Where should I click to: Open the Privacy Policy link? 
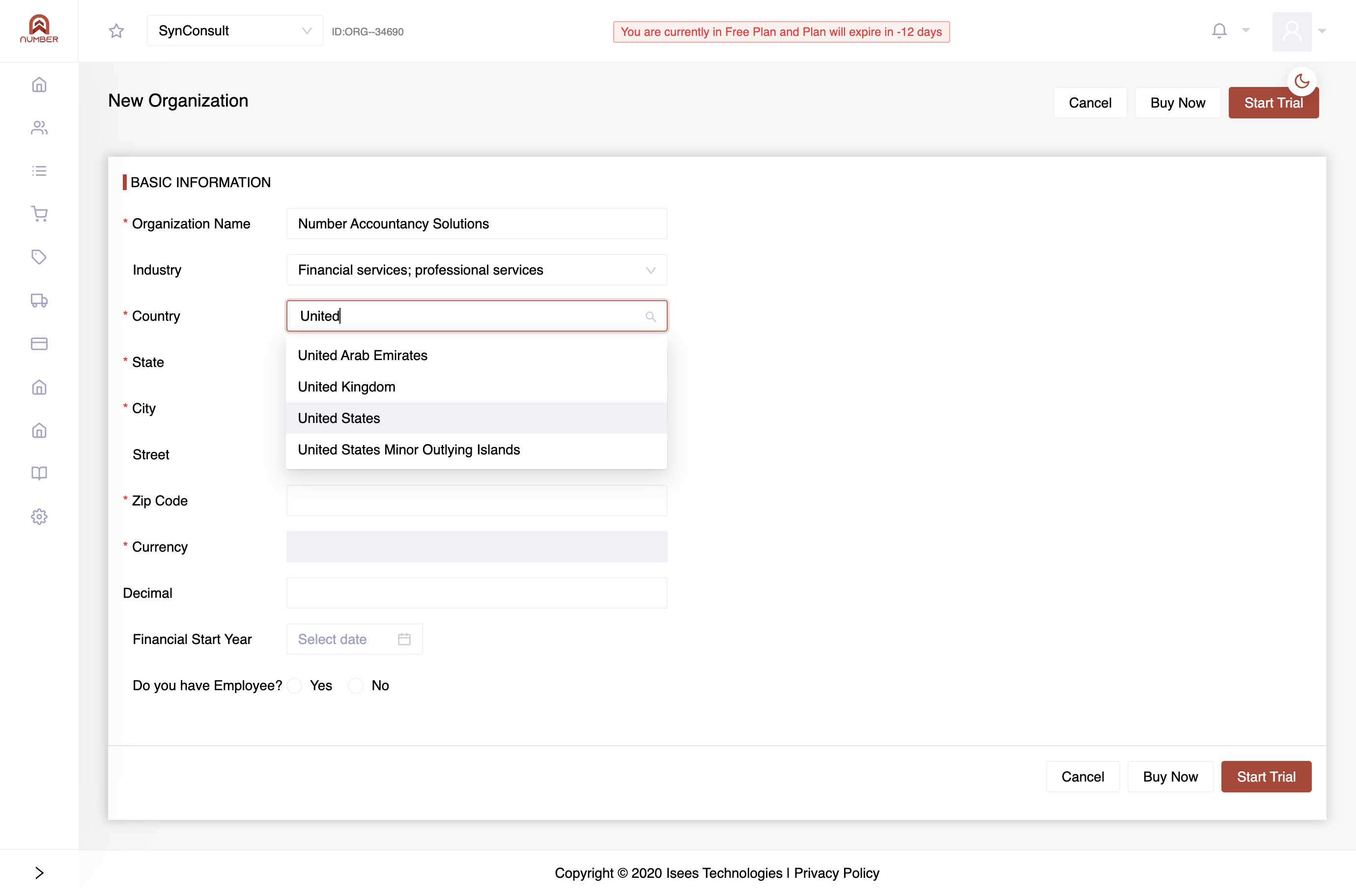pos(836,872)
